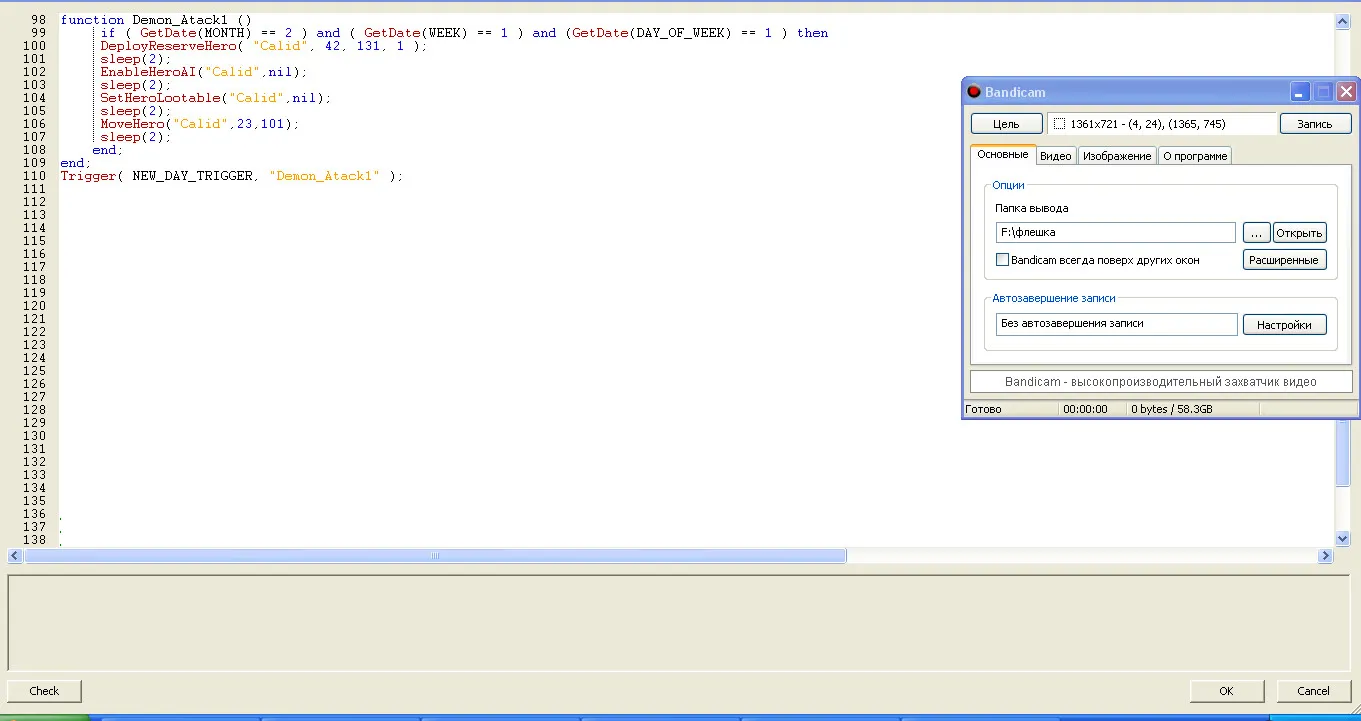Click the vertical scrollbar up arrow
Screen dimensions: 1361x721
click(1343, 22)
